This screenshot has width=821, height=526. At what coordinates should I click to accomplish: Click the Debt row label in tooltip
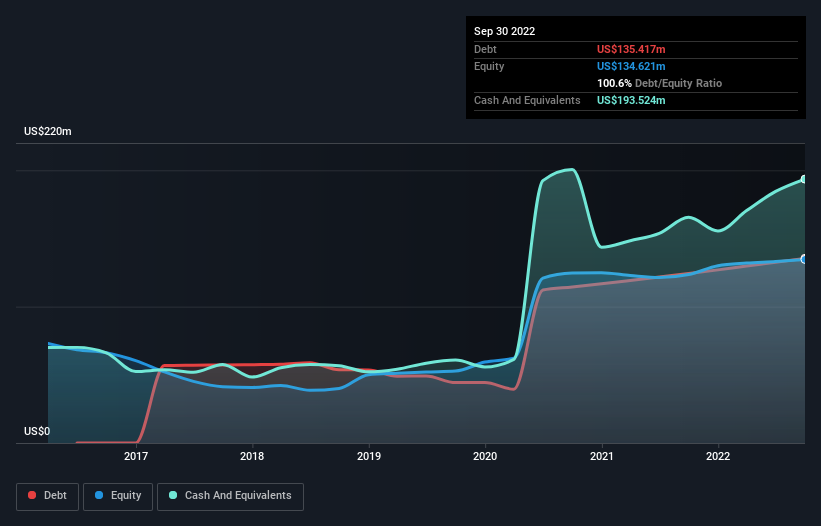[485, 49]
